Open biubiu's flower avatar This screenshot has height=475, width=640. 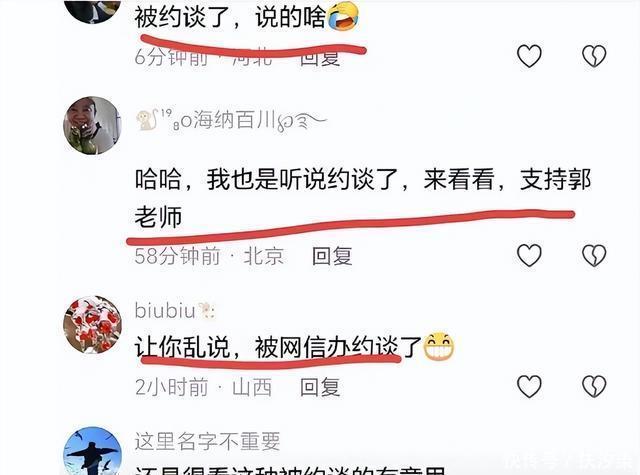pyautogui.click(x=92, y=325)
